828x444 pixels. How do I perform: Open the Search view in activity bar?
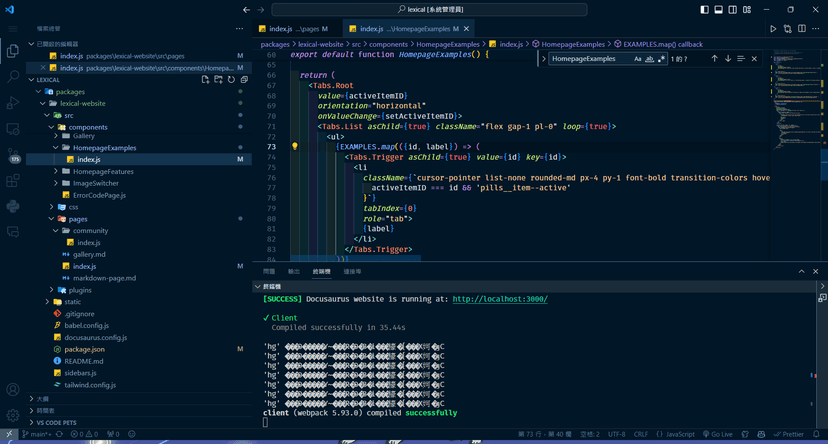tap(13, 77)
